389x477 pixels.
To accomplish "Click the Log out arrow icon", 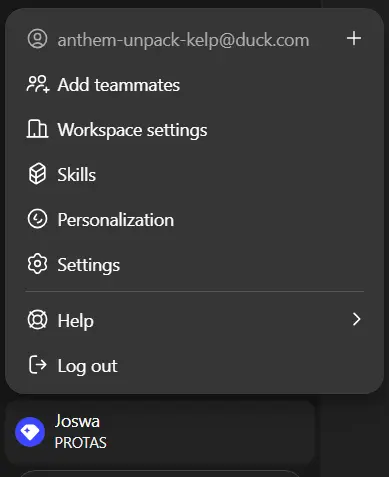I will tap(37, 365).
